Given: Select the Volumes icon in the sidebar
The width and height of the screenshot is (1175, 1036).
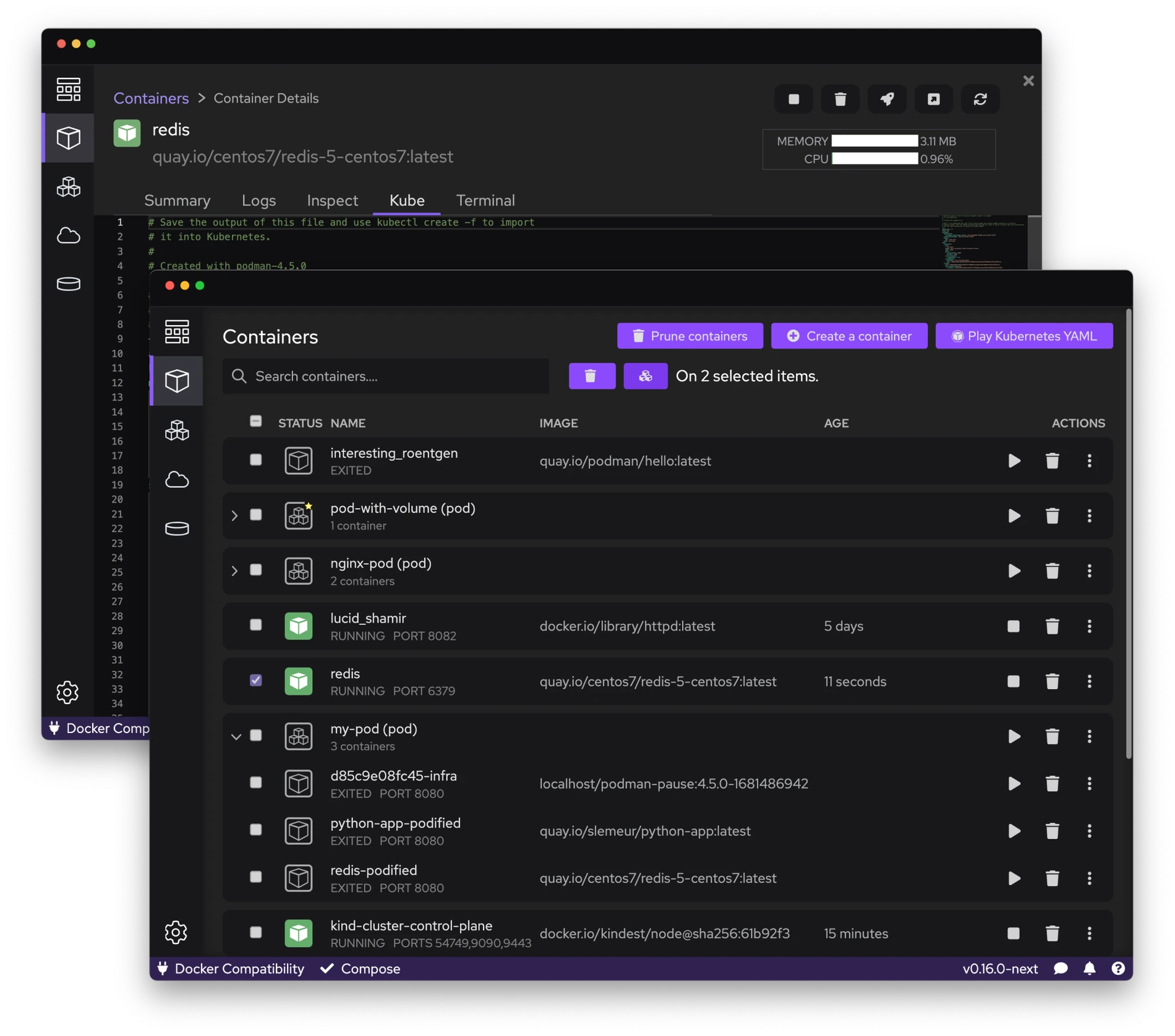Looking at the screenshot, I should (x=177, y=529).
